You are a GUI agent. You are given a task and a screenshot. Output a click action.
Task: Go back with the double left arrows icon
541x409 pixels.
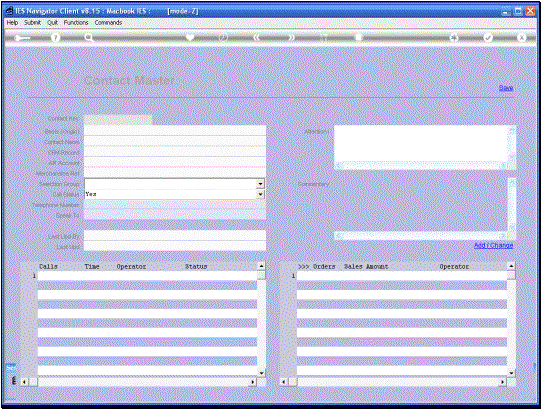point(256,37)
